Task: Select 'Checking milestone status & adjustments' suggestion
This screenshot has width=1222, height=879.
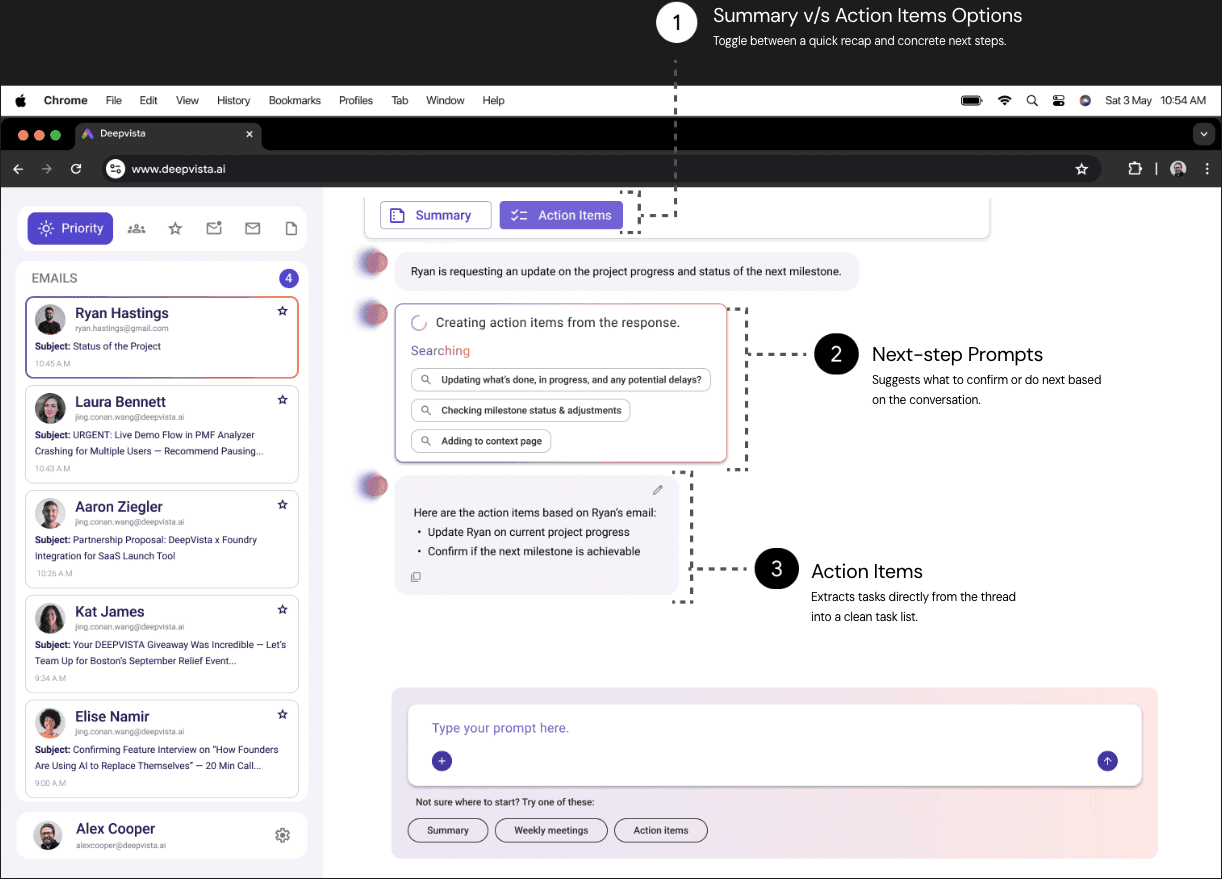Action: 521,410
